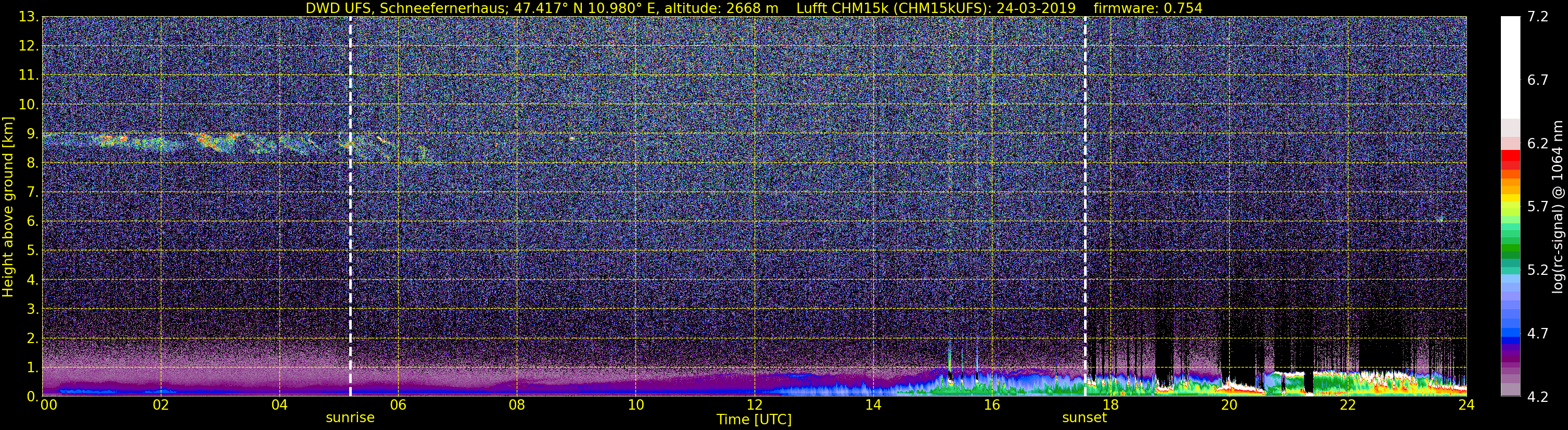Viewport: 1568px width, 430px height.
Task: Click the 13 km height tick label
Action: tap(28, 17)
